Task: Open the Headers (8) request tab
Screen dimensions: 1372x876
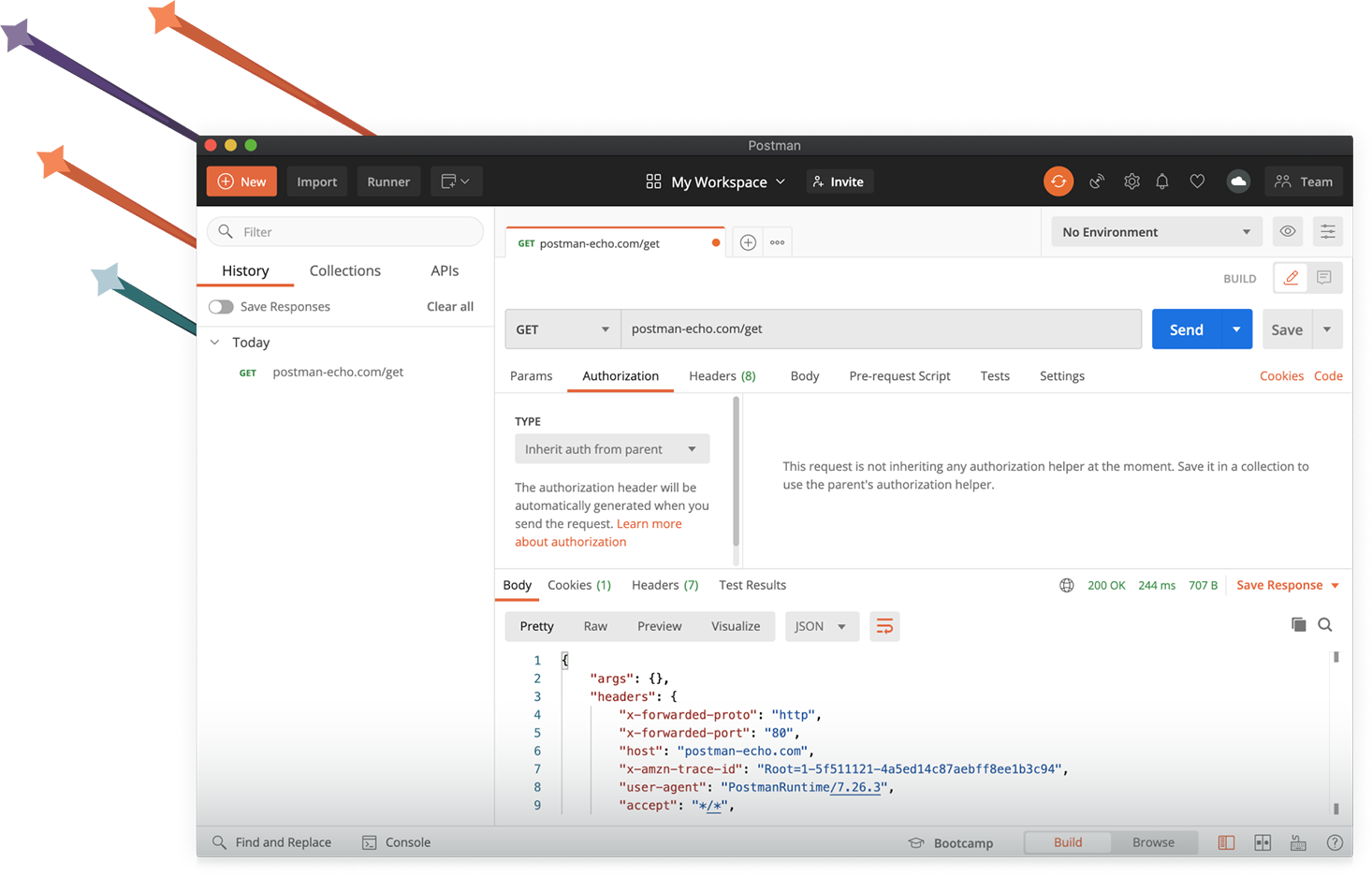Action: click(x=722, y=376)
